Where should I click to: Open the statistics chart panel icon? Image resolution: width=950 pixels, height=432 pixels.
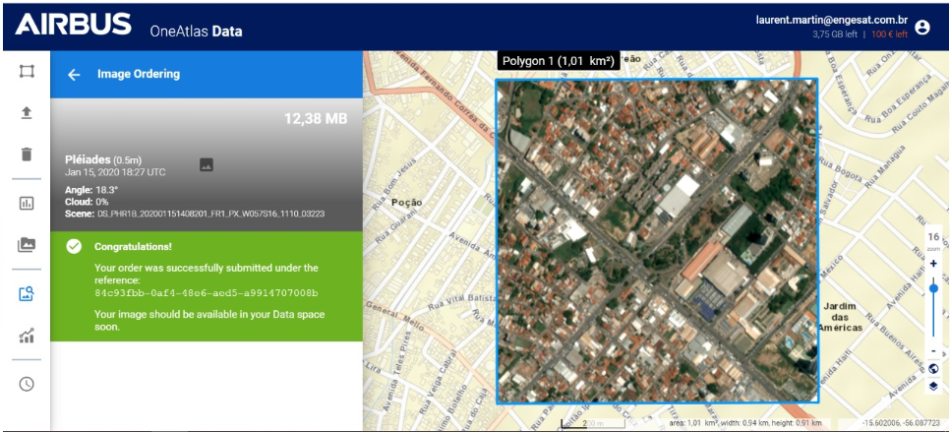(x=26, y=203)
